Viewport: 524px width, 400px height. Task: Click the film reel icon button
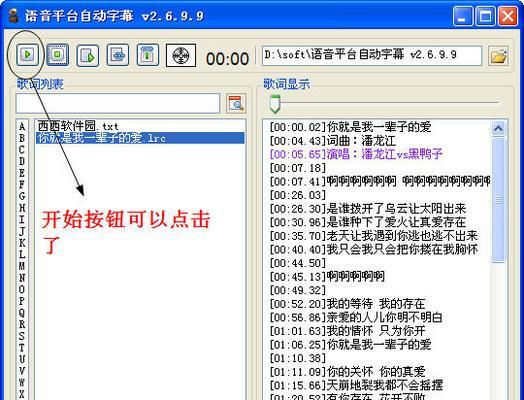point(181,55)
